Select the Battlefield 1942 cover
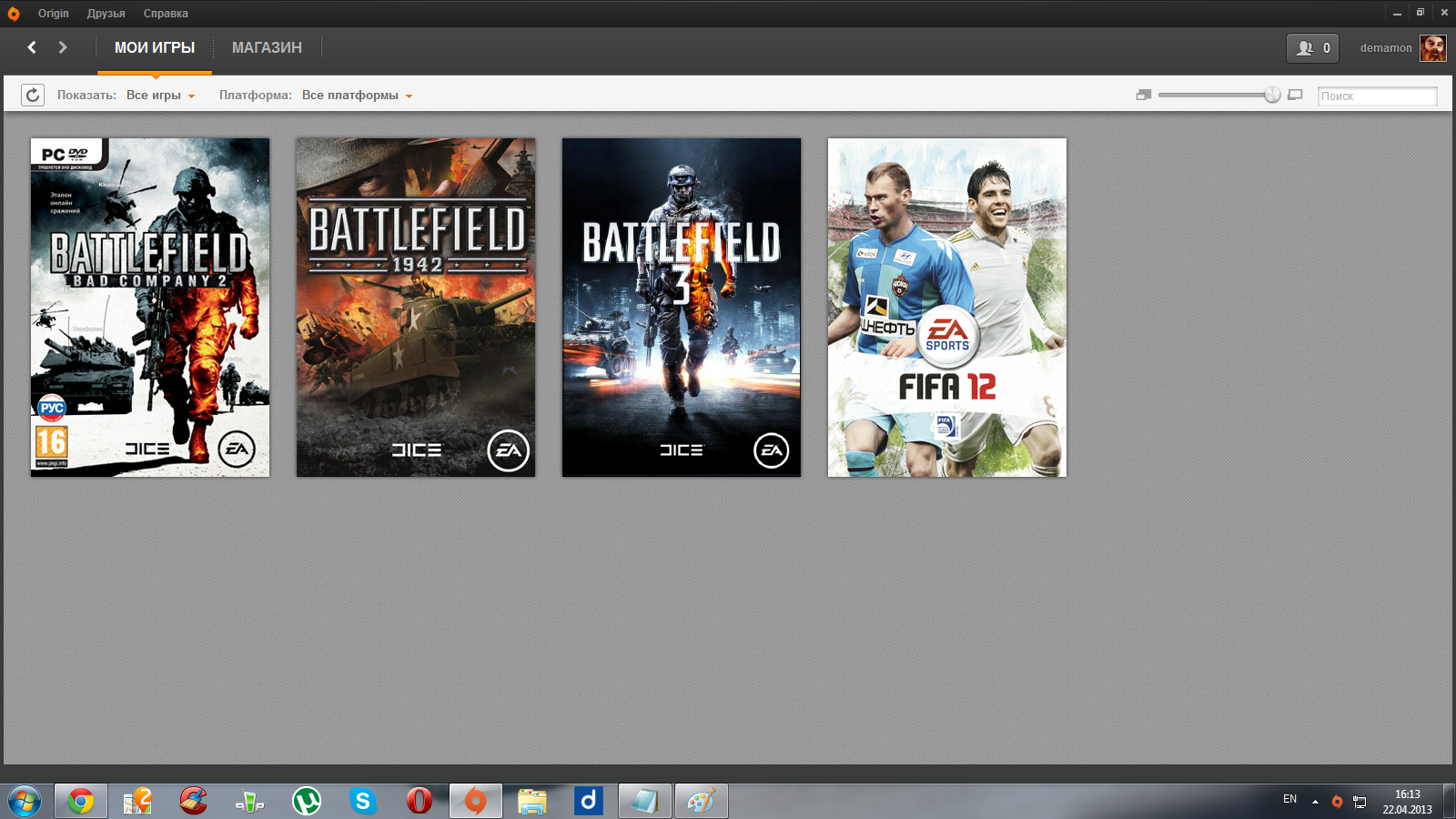Viewport: 1456px width, 819px height. click(416, 308)
